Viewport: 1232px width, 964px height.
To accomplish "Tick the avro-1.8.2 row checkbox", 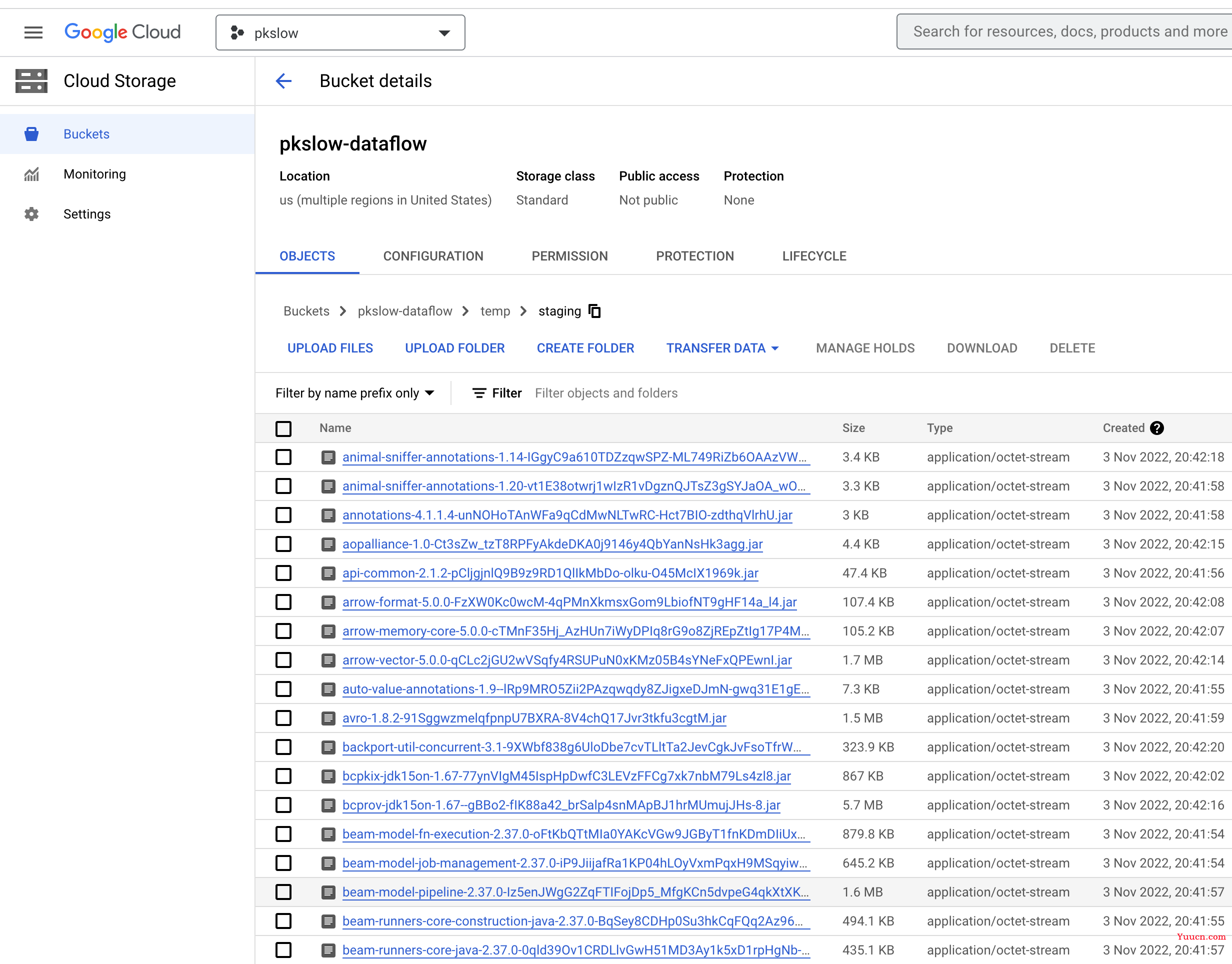I will (x=283, y=718).
